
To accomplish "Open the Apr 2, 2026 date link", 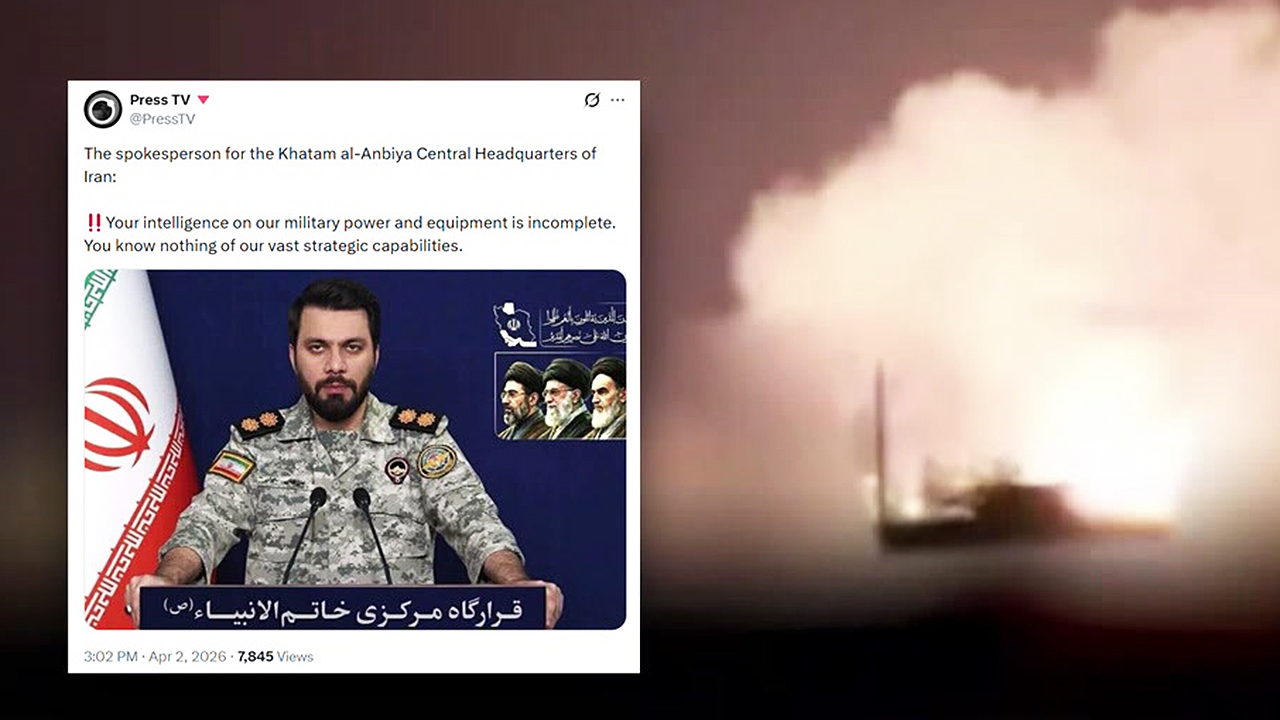I will tap(188, 657).
